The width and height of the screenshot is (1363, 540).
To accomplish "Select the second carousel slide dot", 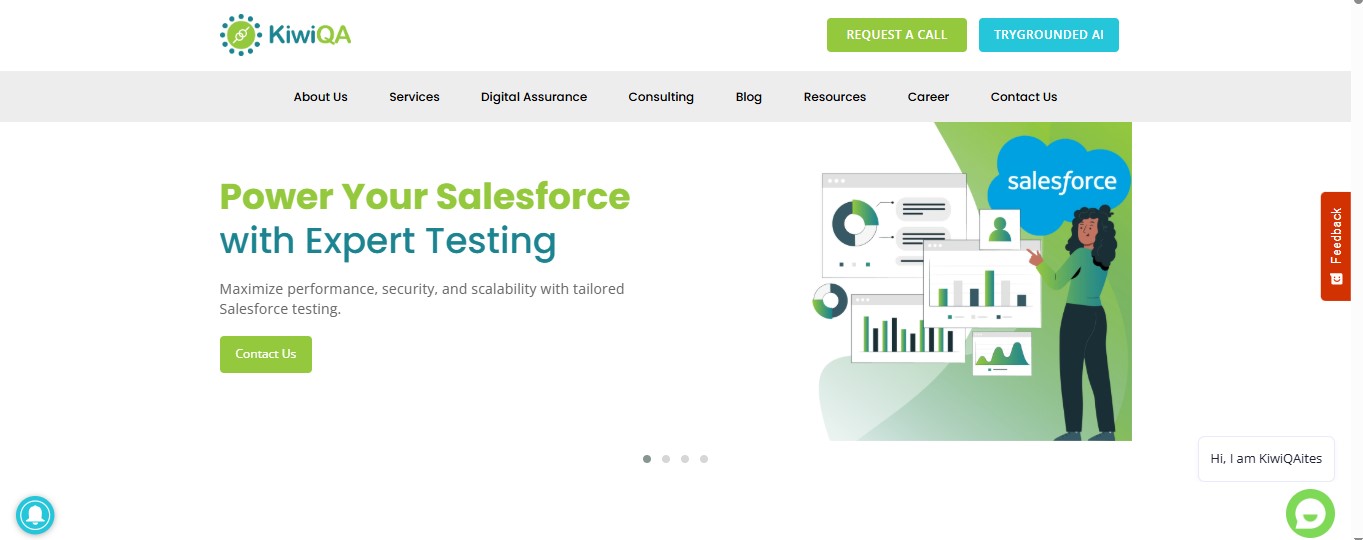I will [666, 459].
